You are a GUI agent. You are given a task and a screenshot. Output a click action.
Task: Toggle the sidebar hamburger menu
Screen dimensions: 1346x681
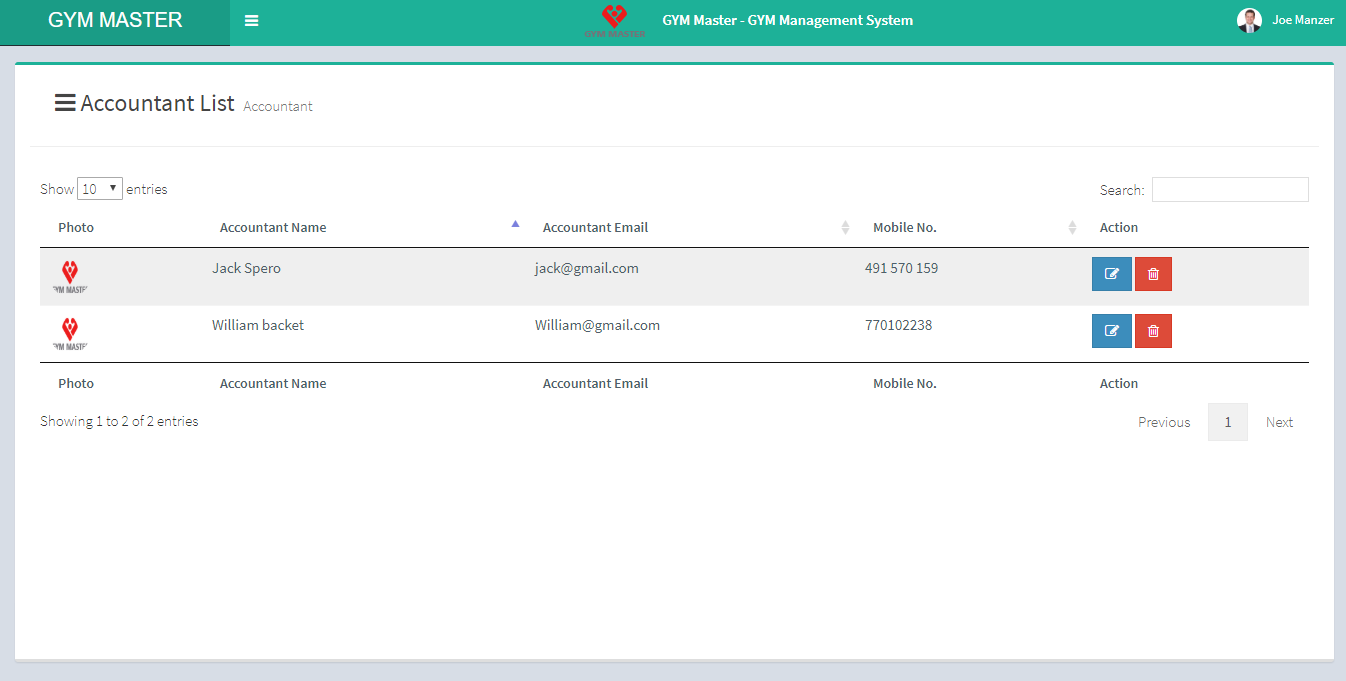(x=251, y=21)
